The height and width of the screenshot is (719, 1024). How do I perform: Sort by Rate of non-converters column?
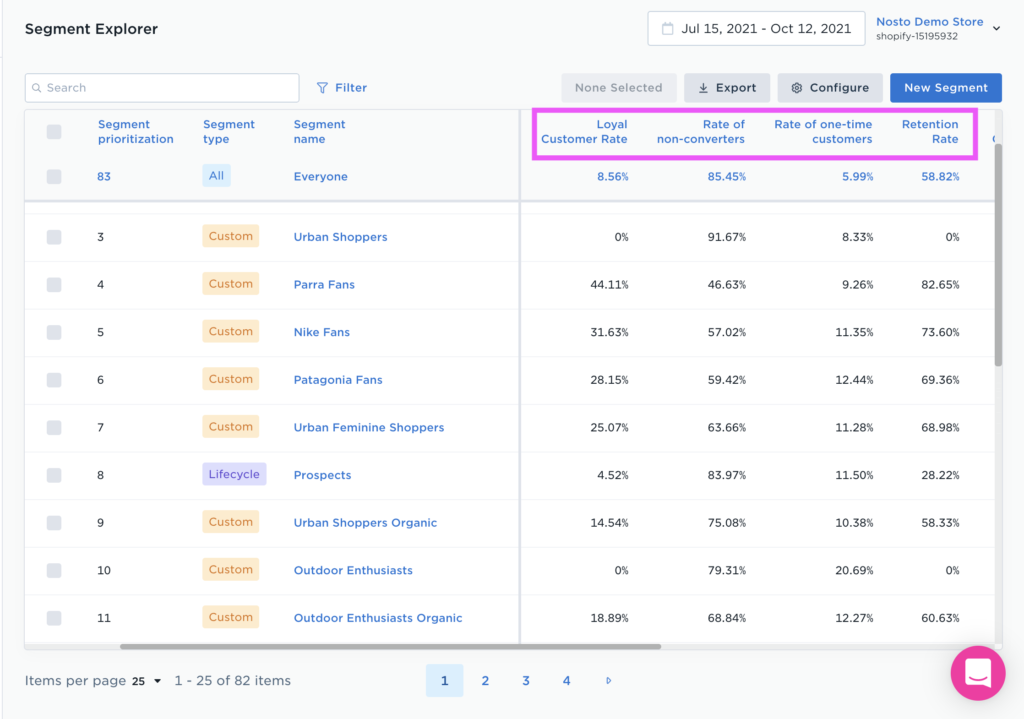[x=701, y=131]
